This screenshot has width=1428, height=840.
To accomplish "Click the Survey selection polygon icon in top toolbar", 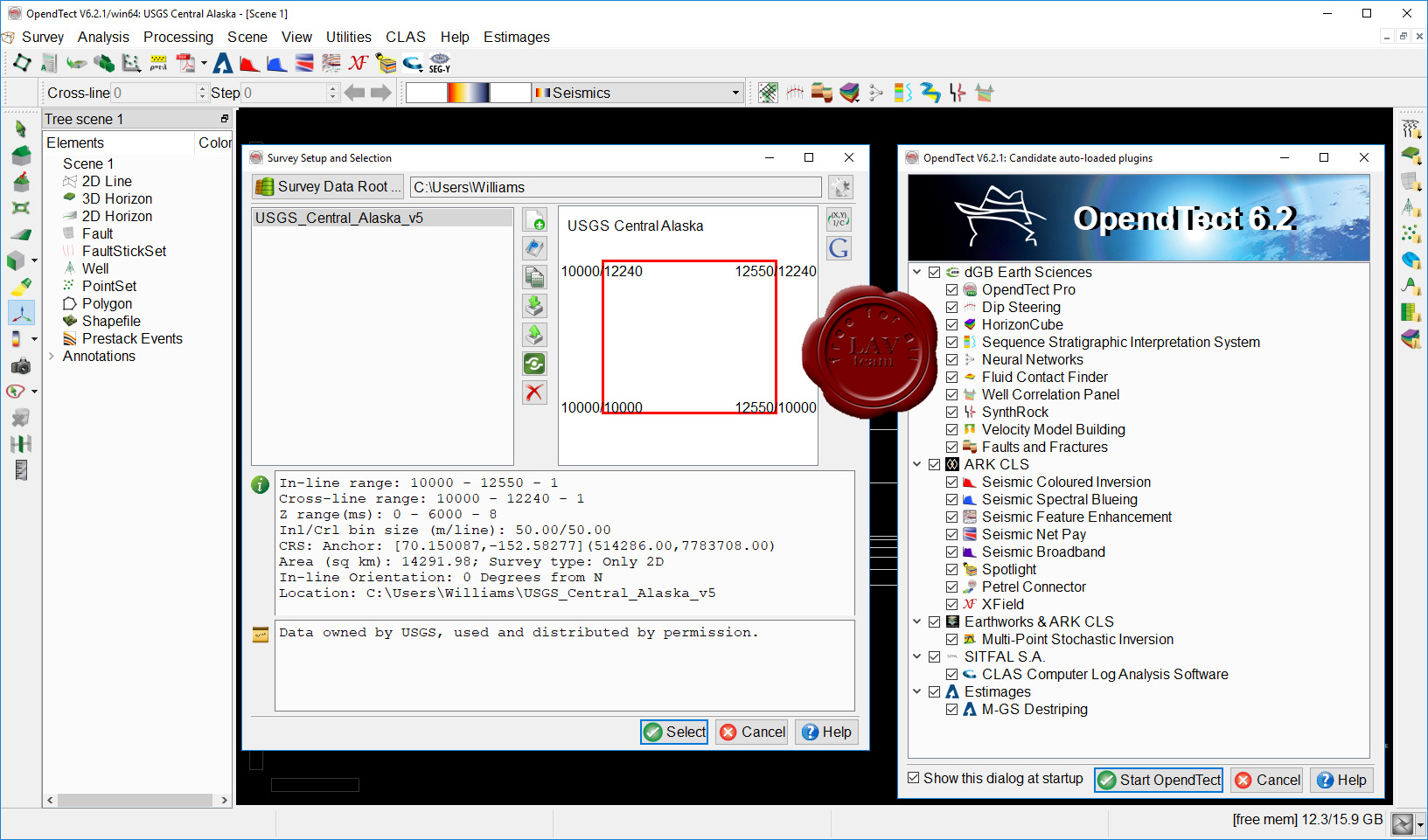I will coord(22,63).
